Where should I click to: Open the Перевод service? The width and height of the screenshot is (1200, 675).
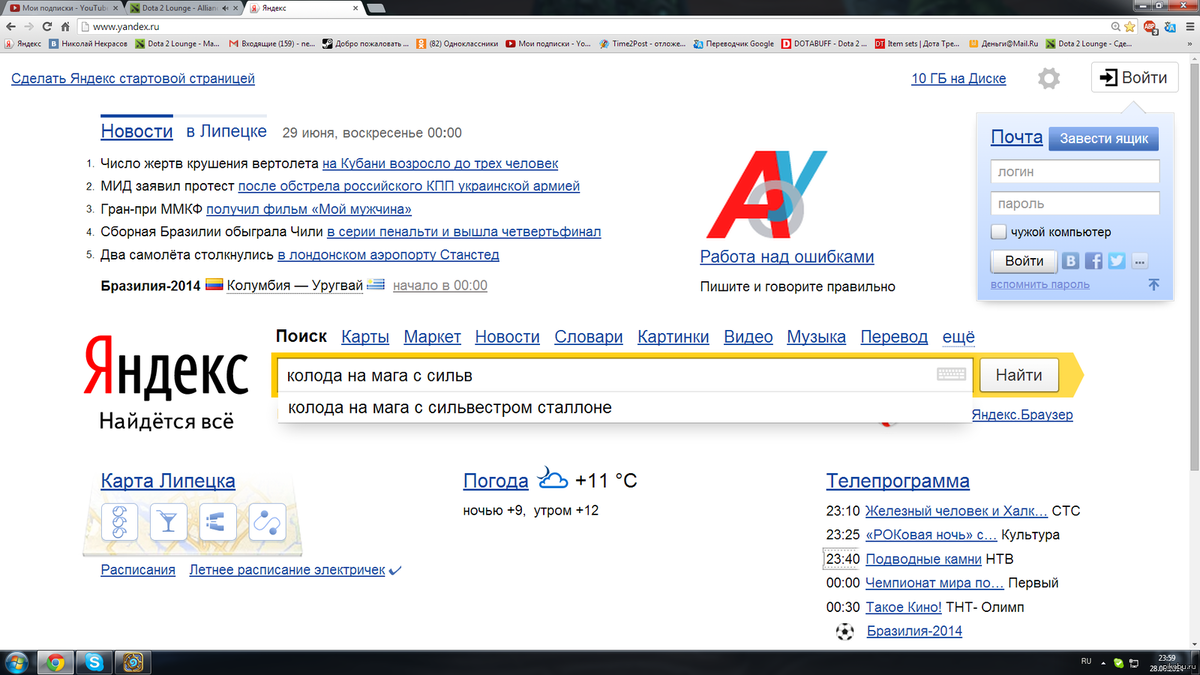coord(894,337)
